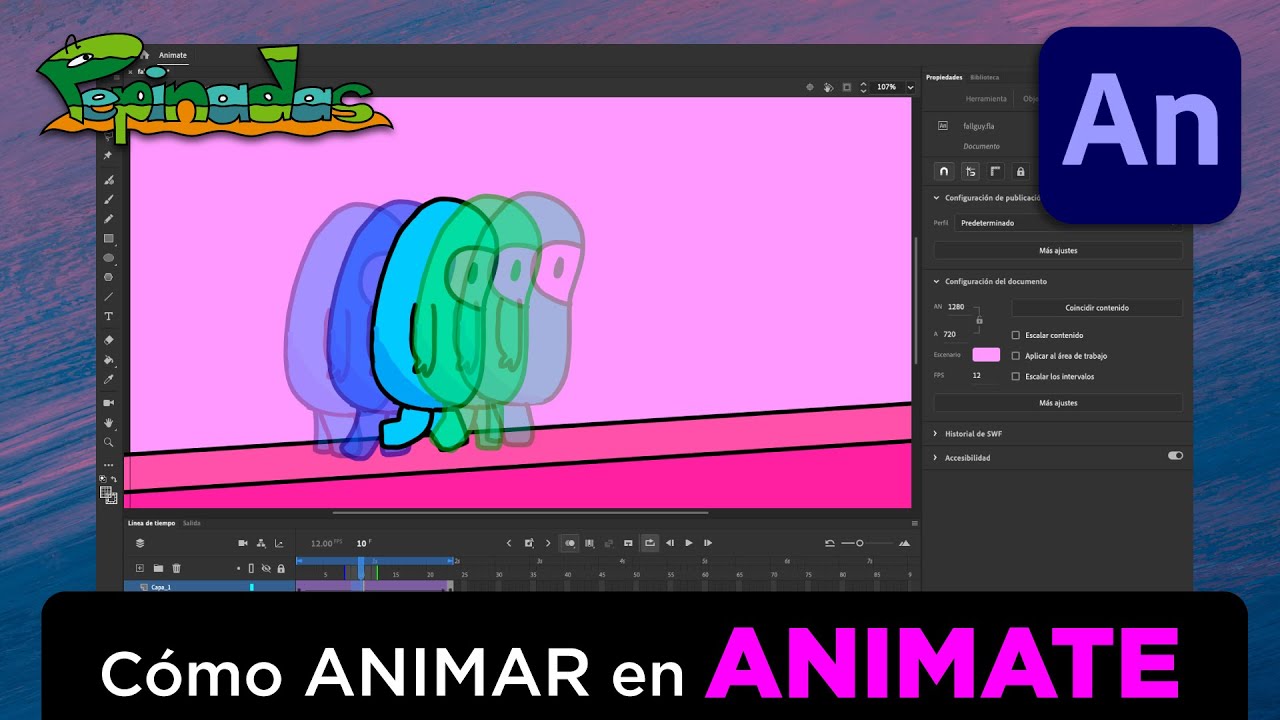This screenshot has height=720, width=1280.
Task: Click the Animate home tab
Action: point(173,55)
